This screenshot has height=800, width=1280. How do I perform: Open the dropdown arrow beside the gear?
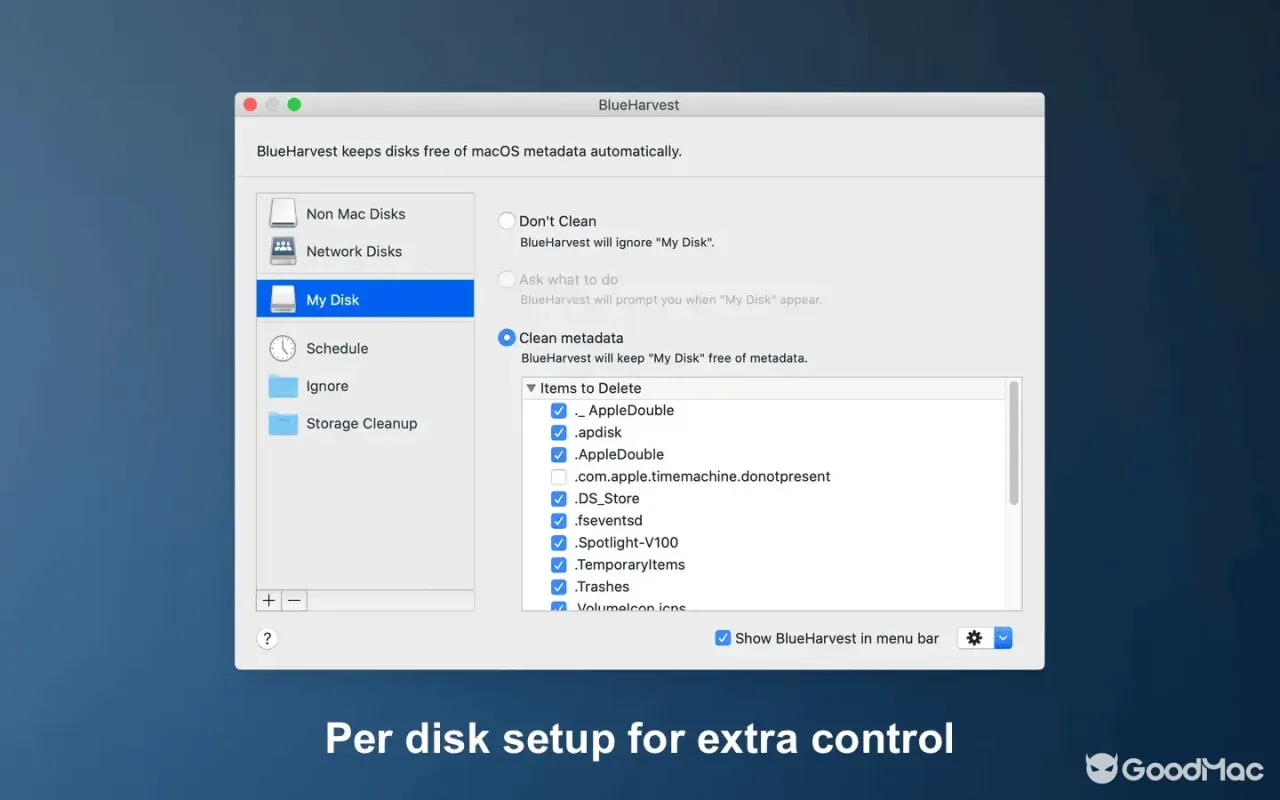point(1004,638)
